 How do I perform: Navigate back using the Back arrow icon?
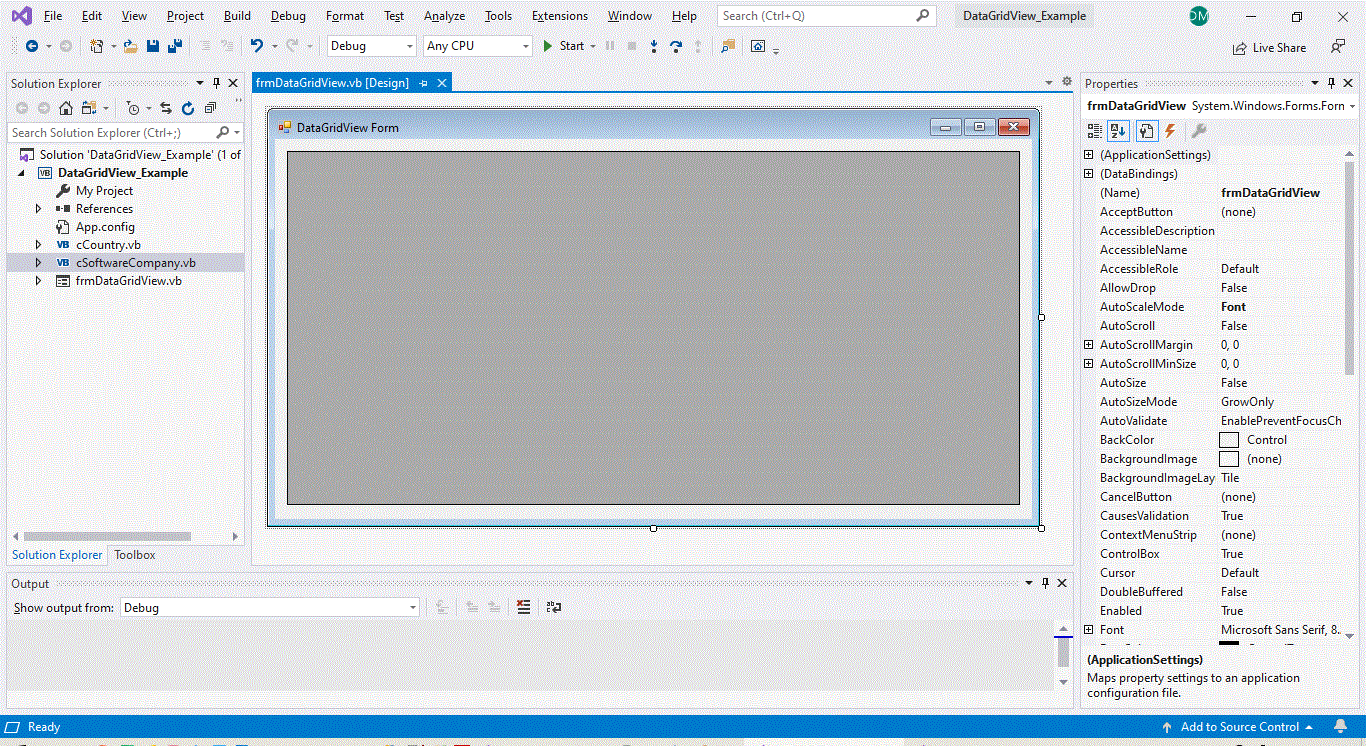(x=33, y=45)
